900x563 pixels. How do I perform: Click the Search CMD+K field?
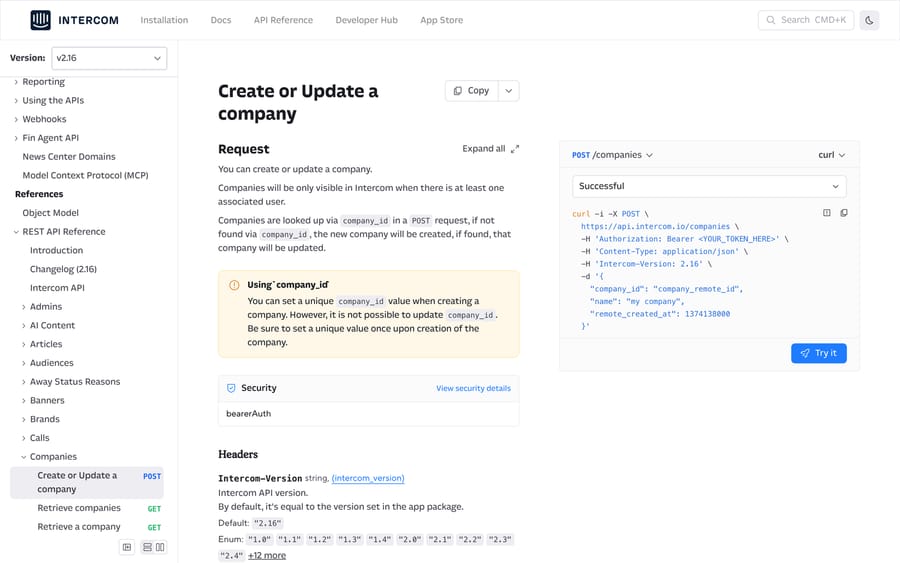tap(806, 20)
